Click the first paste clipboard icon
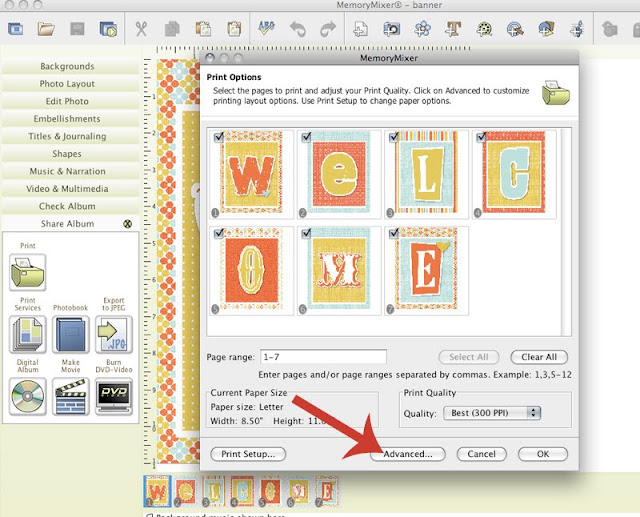 pos(203,29)
